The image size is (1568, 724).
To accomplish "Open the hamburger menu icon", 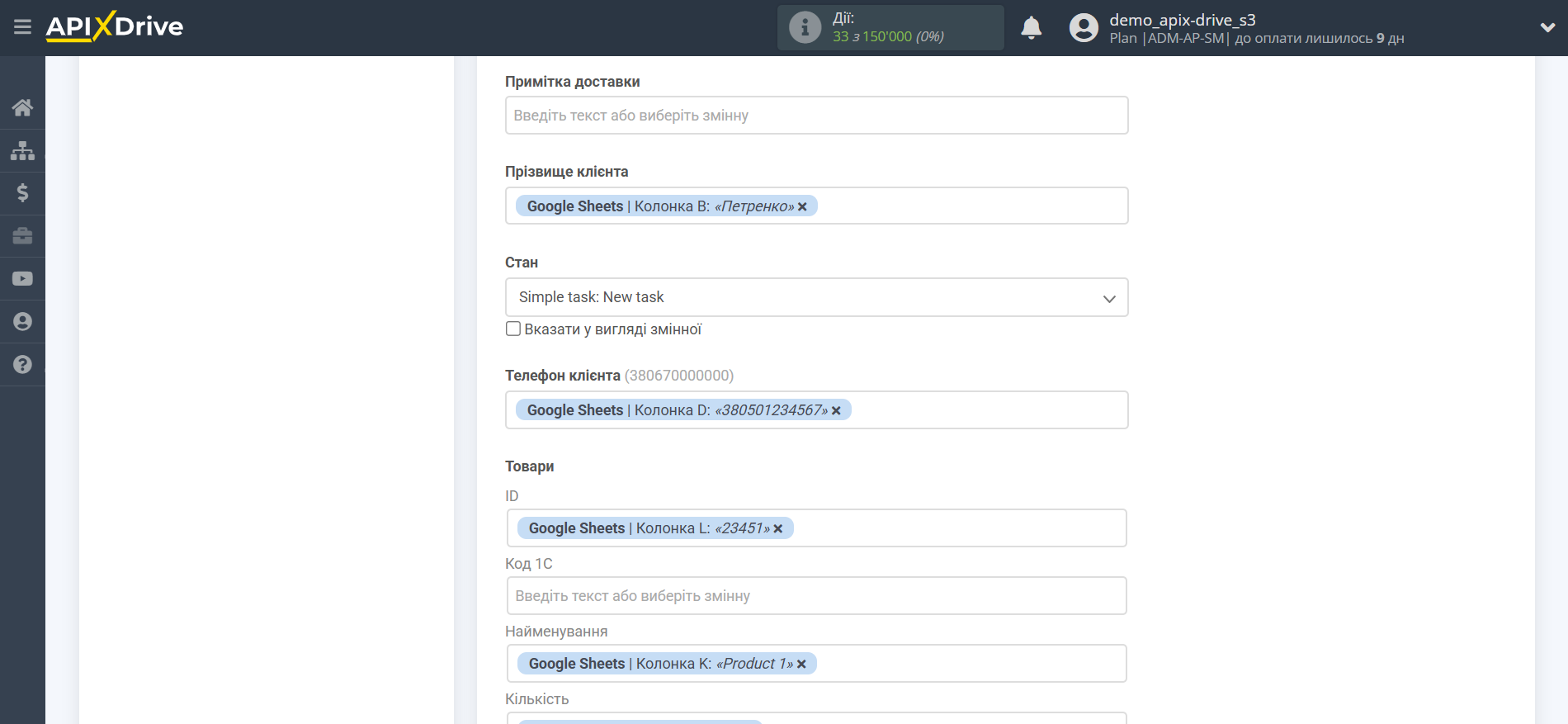I will pyautogui.click(x=22, y=27).
